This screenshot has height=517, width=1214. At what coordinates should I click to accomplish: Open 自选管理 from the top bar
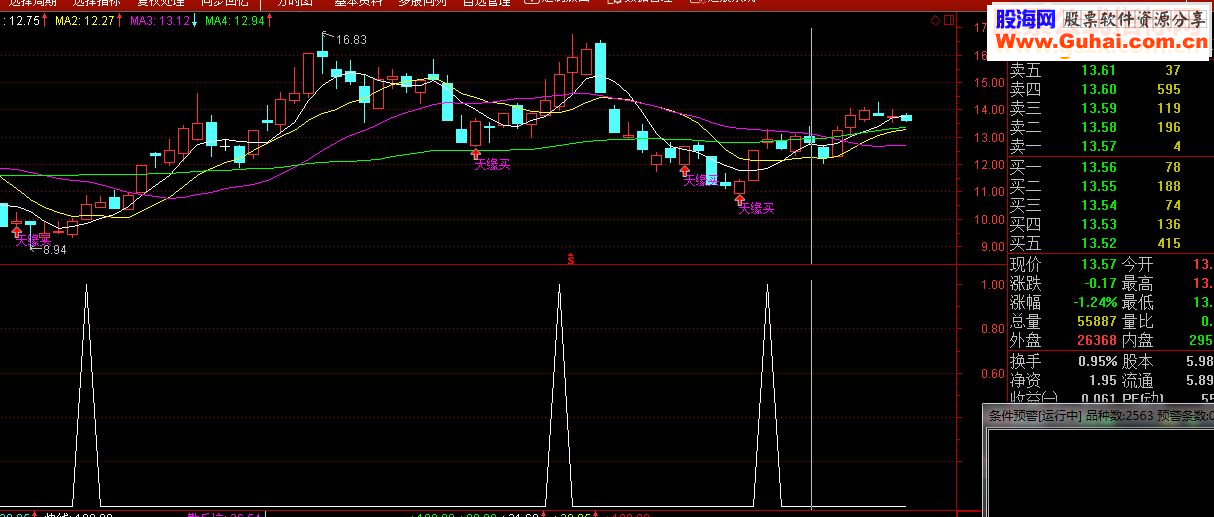click(487, 3)
